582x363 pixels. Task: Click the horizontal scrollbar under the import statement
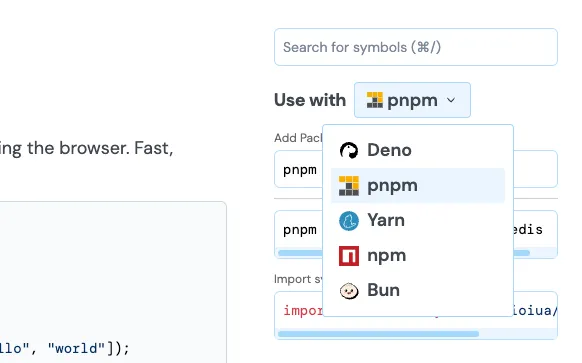pyautogui.click(x=378, y=334)
